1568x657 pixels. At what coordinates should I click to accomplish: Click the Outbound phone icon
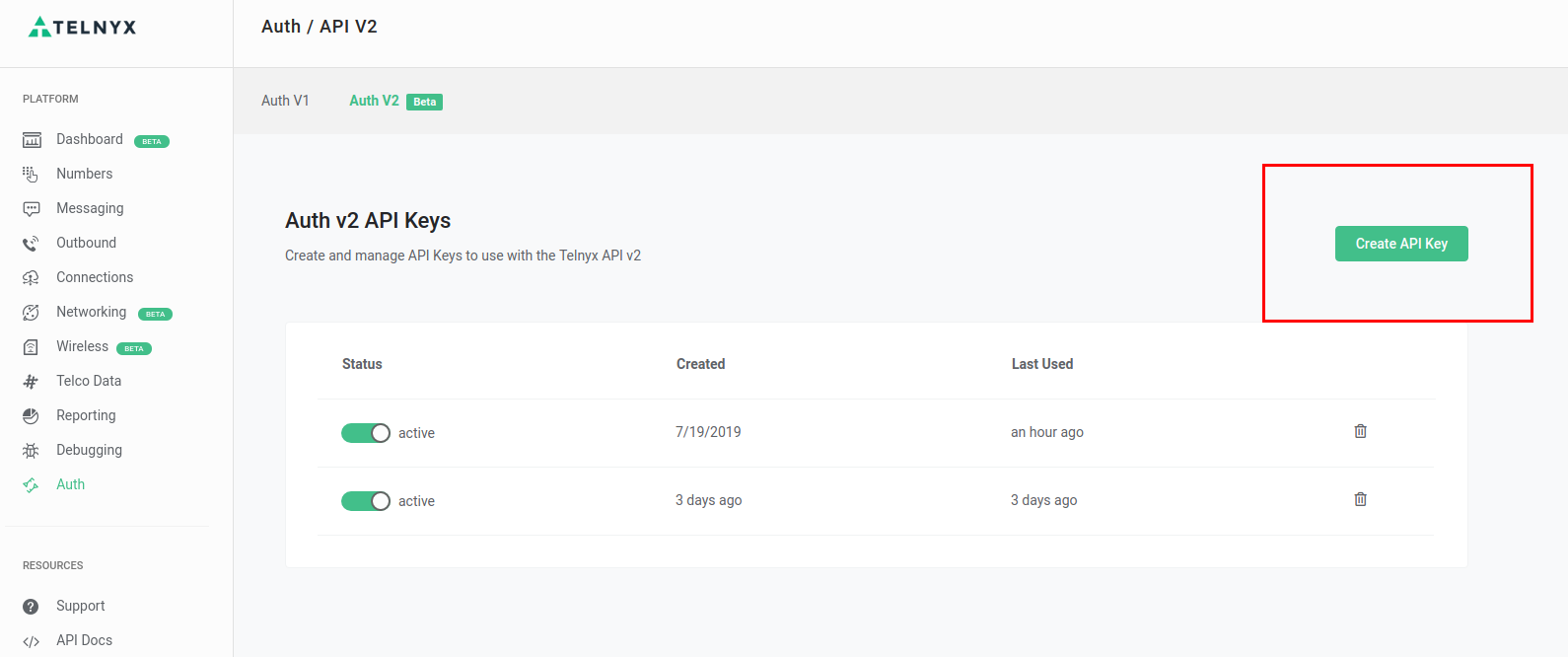pyautogui.click(x=32, y=244)
